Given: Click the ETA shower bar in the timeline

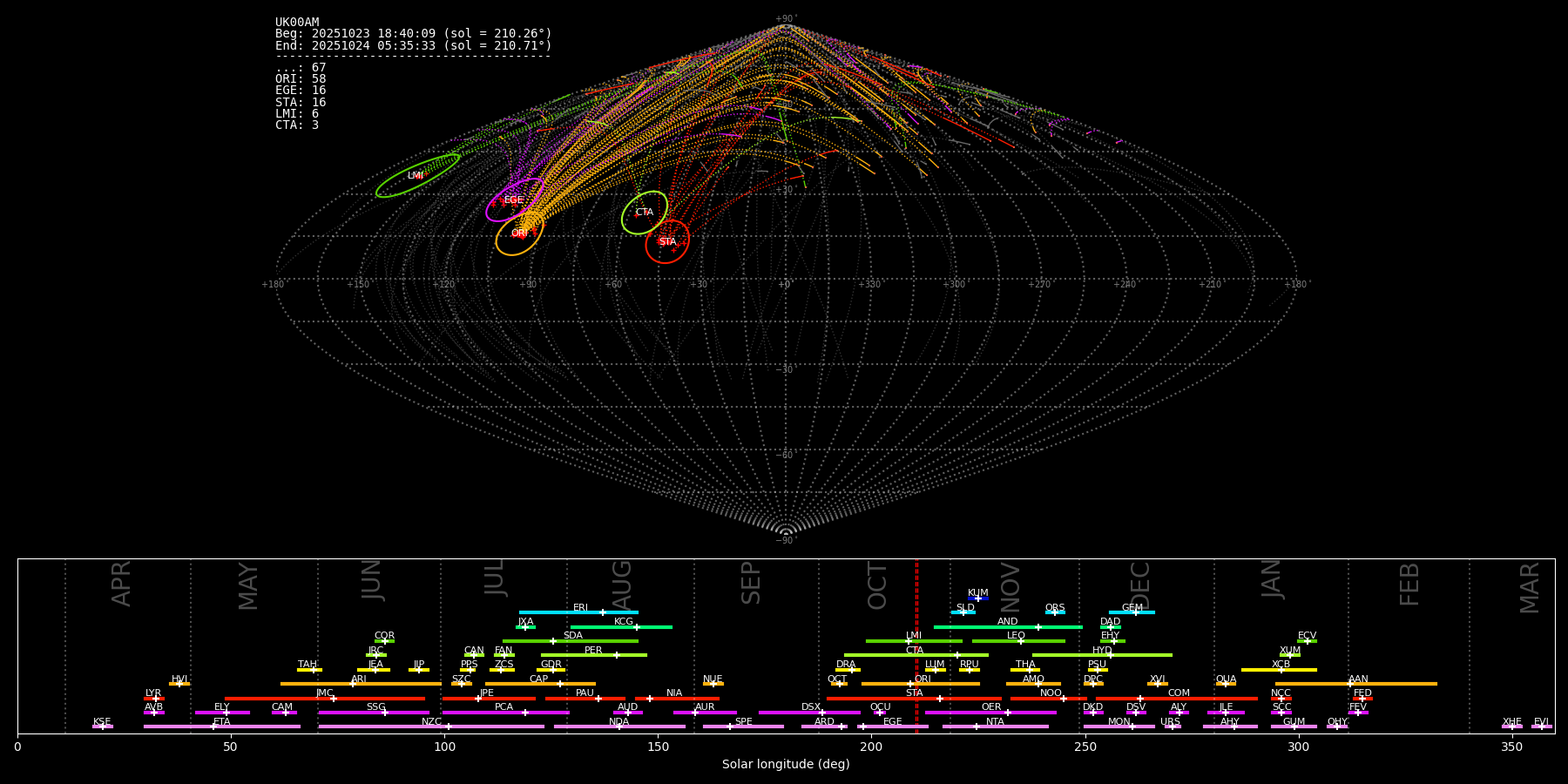Looking at the screenshot, I should pyautogui.click(x=222, y=727).
